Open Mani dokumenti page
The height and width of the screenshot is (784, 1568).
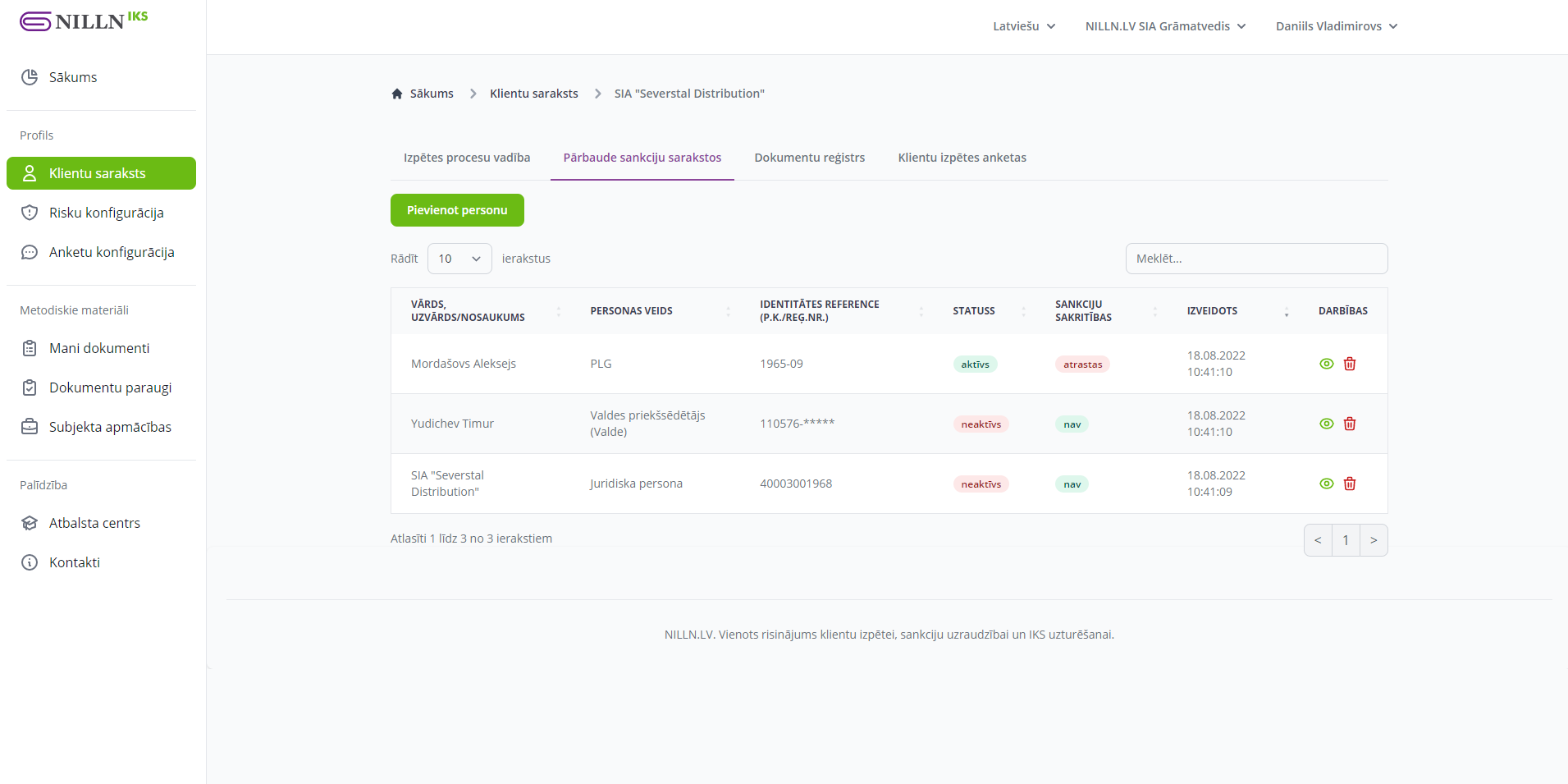coord(101,348)
